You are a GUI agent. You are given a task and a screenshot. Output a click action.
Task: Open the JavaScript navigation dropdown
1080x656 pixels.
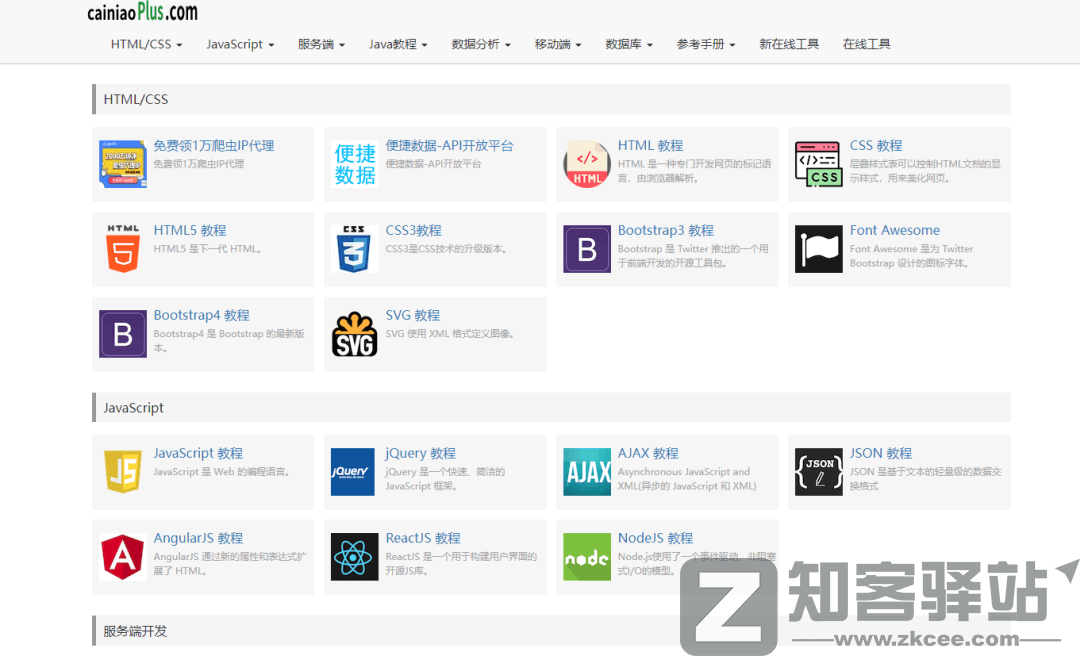[x=240, y=44]
